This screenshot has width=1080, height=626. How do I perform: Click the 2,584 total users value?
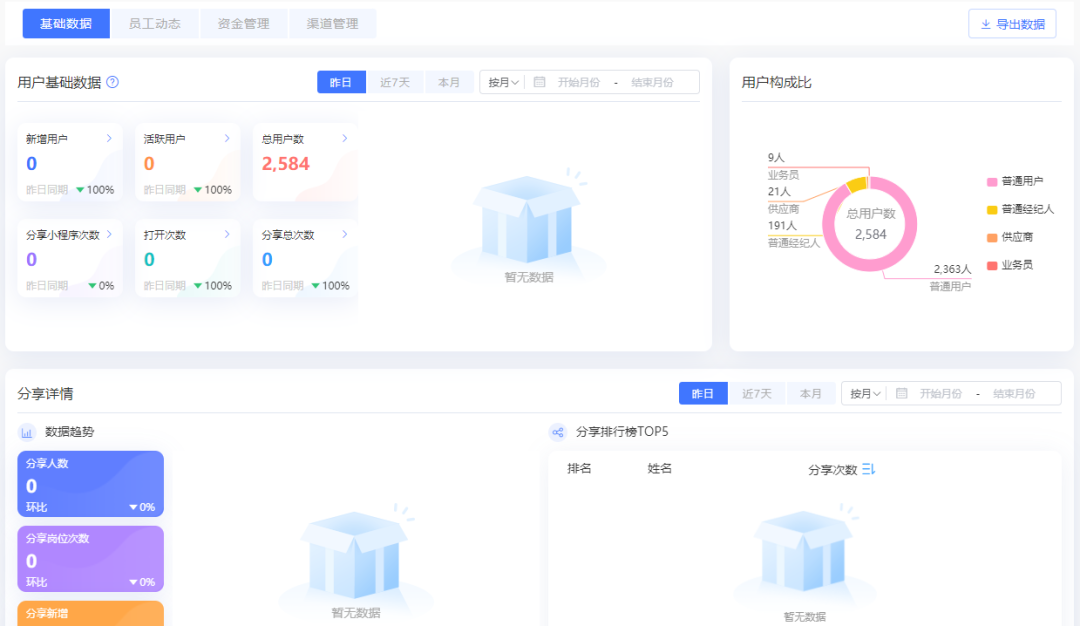pyautogui.click(x=285, y=164)
